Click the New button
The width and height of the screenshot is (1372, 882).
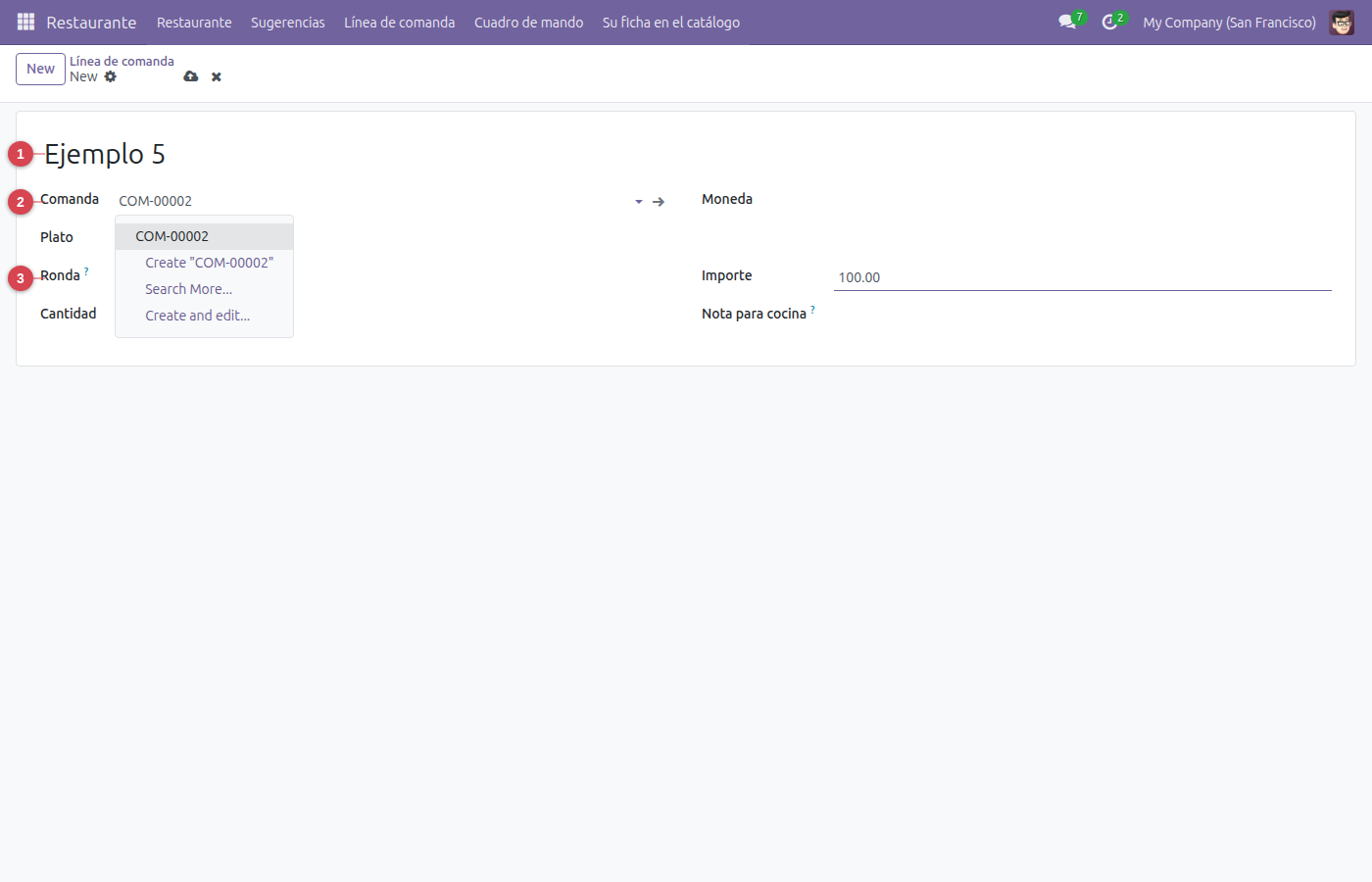(41, 69)
